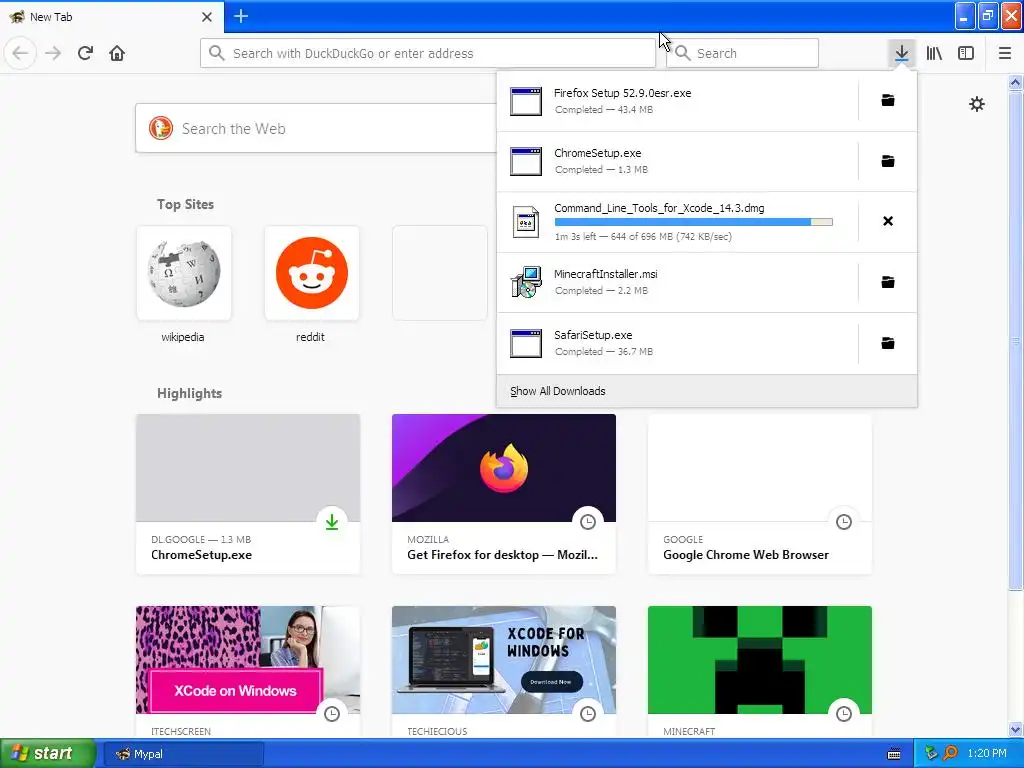
Task: Click the history clock on Mozilla card
Action: 588,522
